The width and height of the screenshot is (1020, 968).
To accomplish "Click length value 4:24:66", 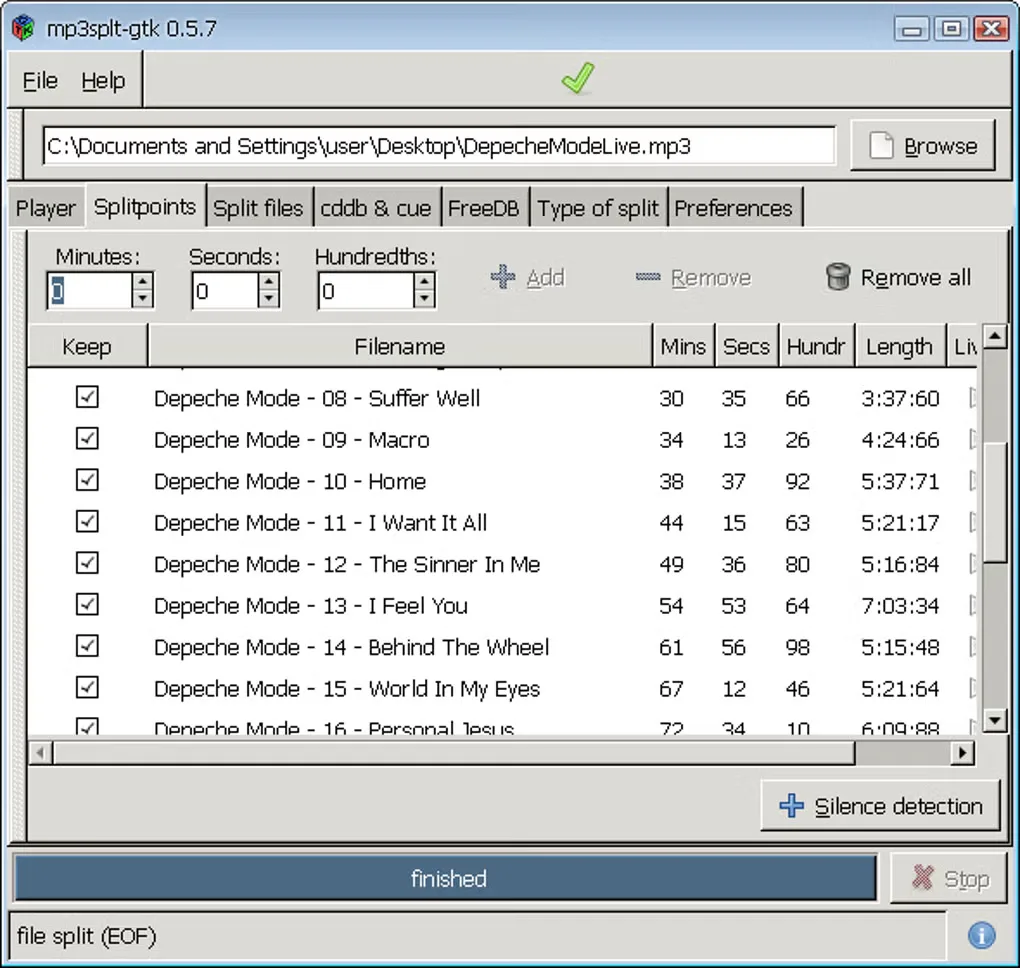I will click(900, 440).
